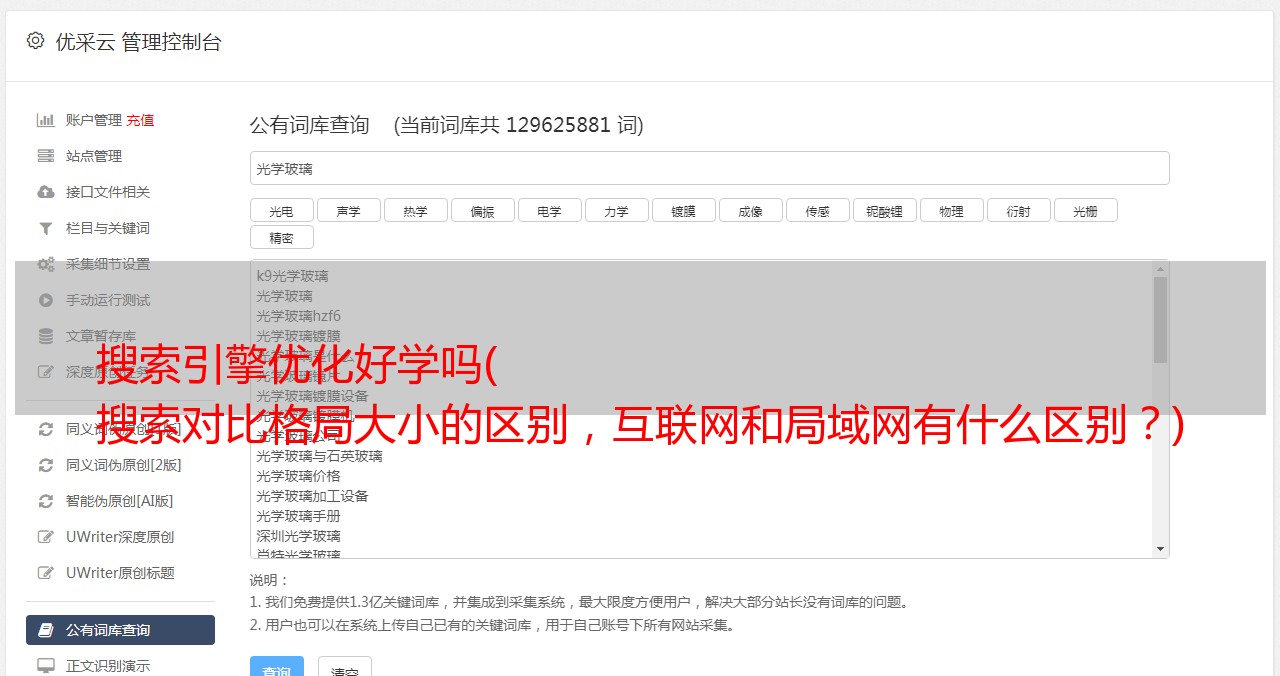
Task: Click the 镀膜 tag button
Action: 683,210
